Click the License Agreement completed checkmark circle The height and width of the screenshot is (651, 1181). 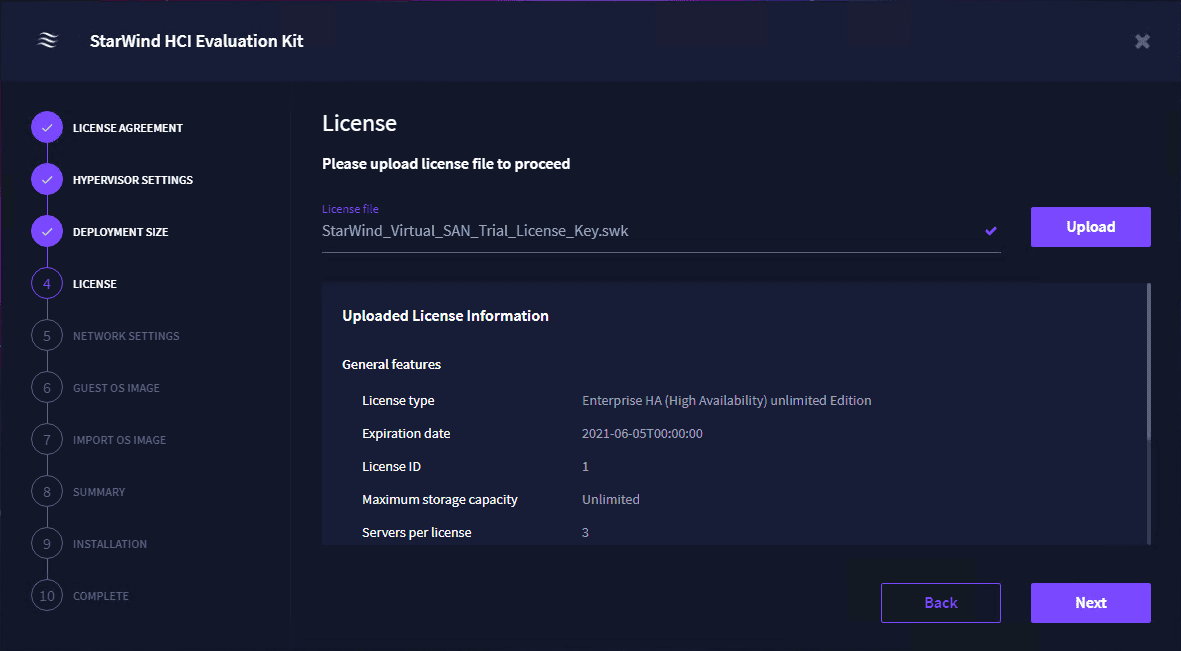(47, 128)
